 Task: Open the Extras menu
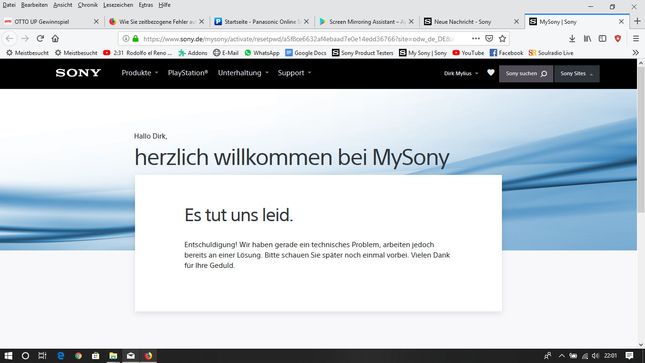click(146, 5)
